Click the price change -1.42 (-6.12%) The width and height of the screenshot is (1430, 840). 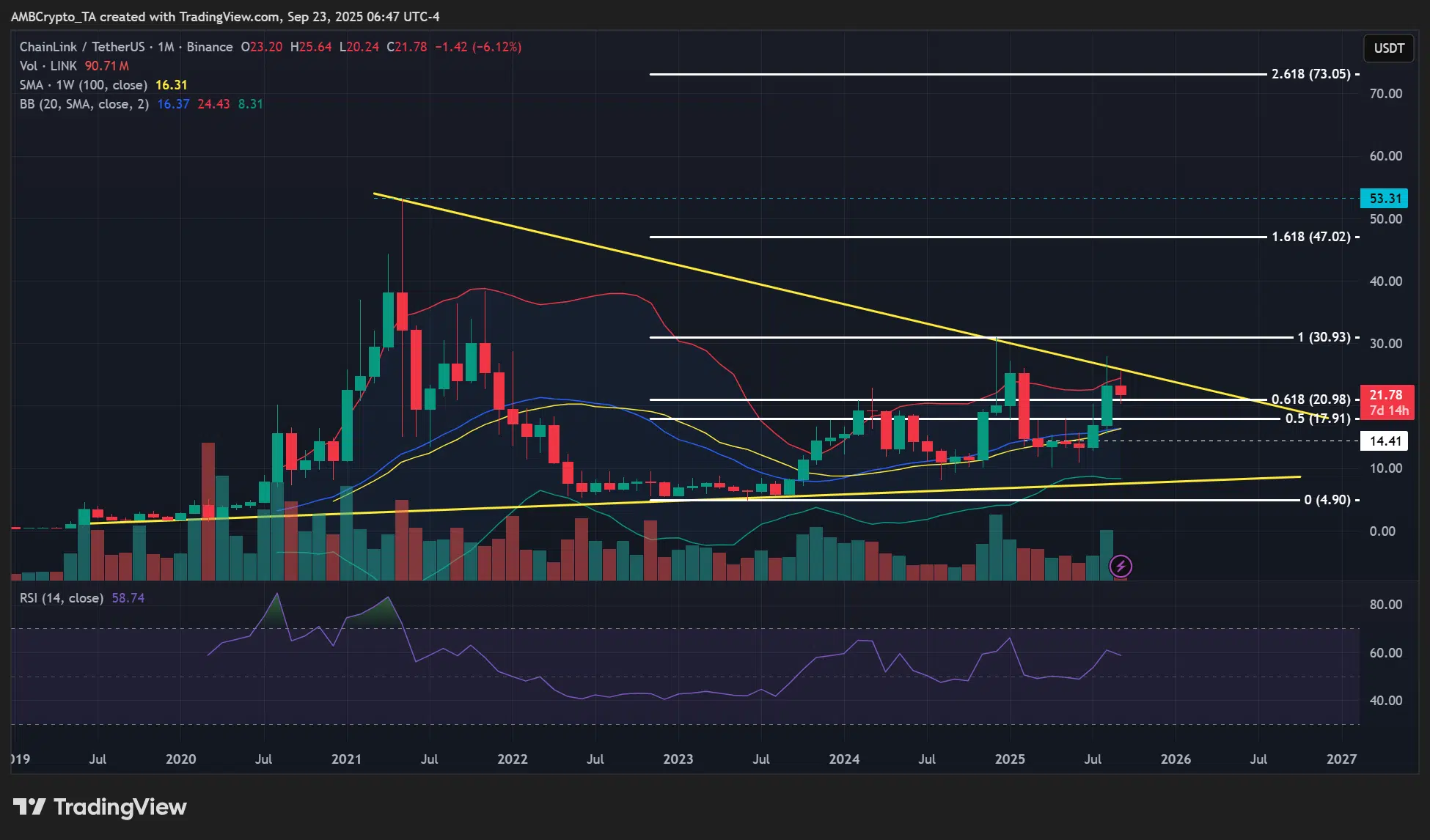click(x=478, y=47)
